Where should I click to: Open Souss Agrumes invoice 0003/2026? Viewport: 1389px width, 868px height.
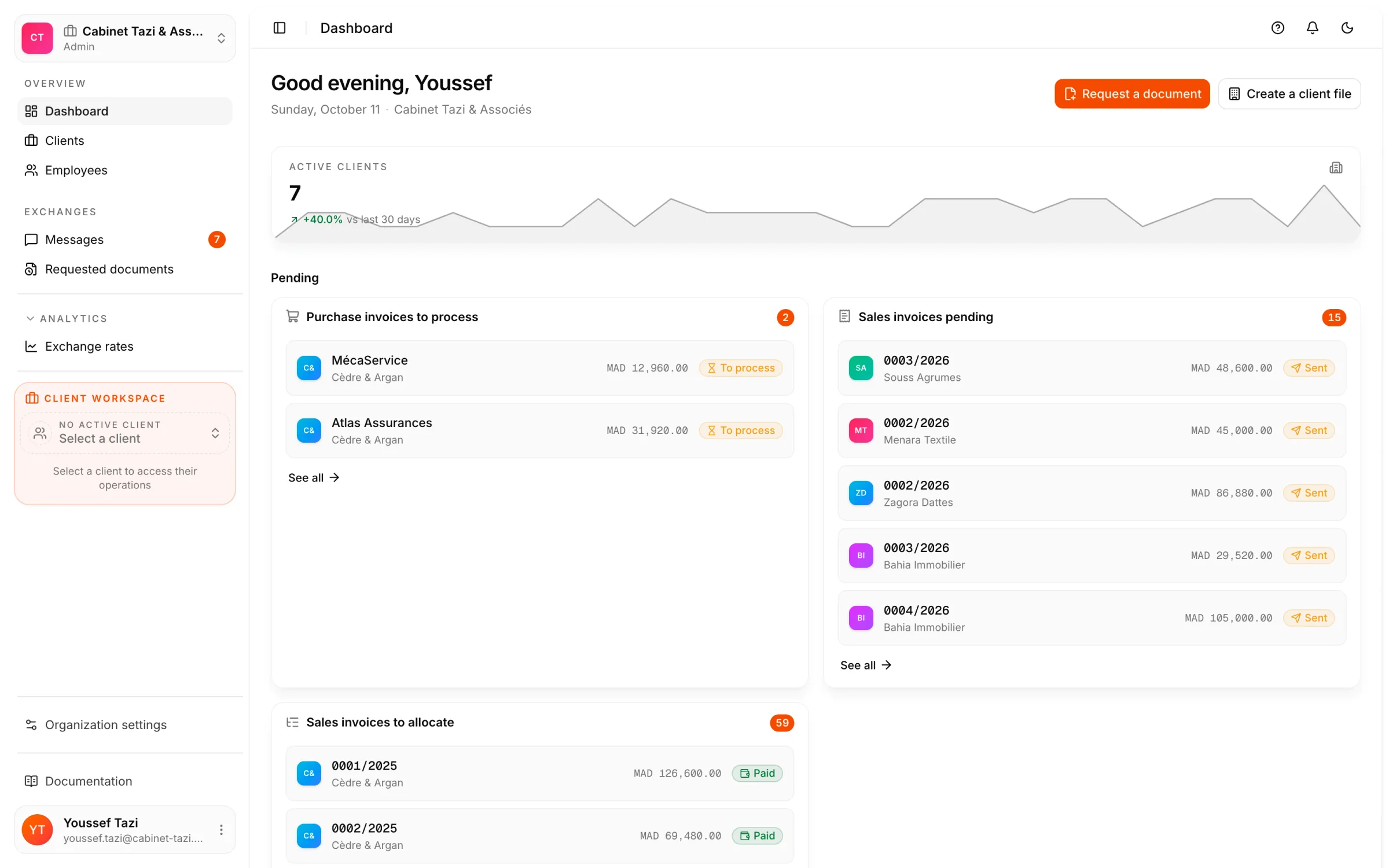point(1092,368)
